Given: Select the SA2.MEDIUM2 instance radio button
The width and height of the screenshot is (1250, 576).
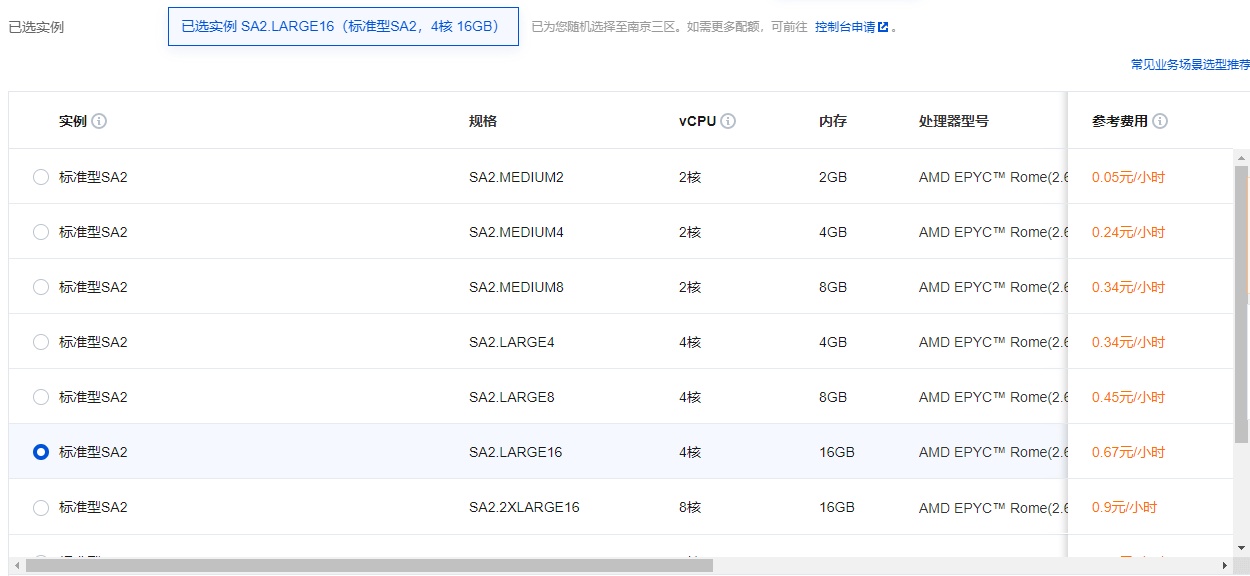Looking at the screenshot, I should [x=40, y=176].
